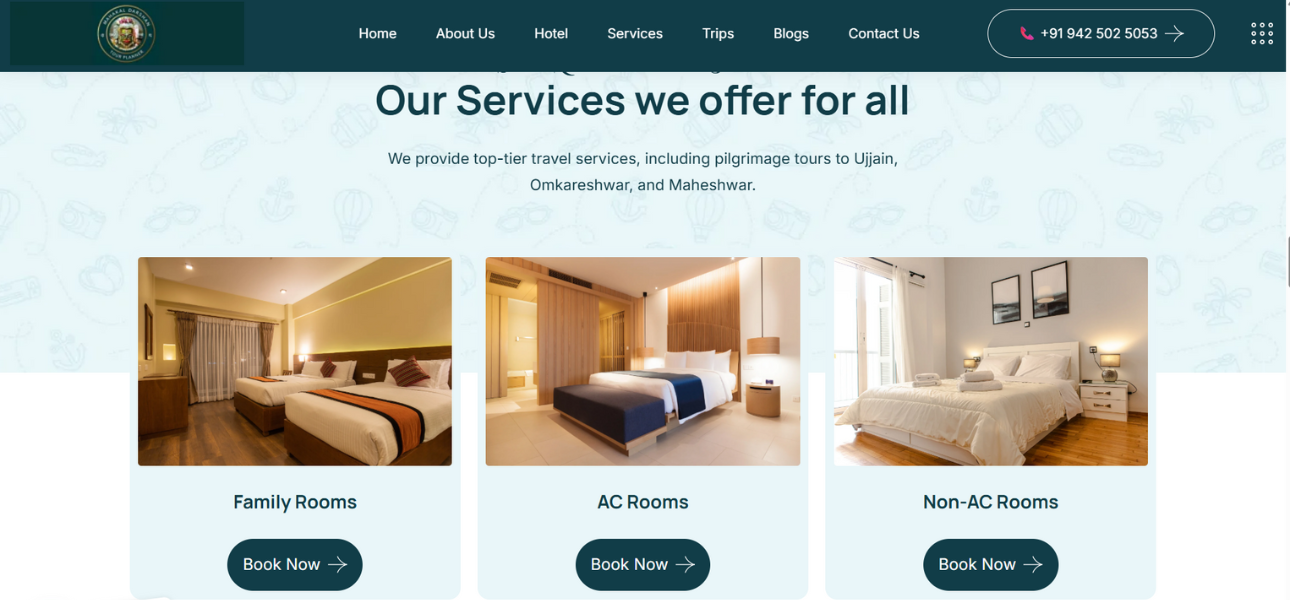
Task: Open the AC Rooms title link
Action: point(643,502)
